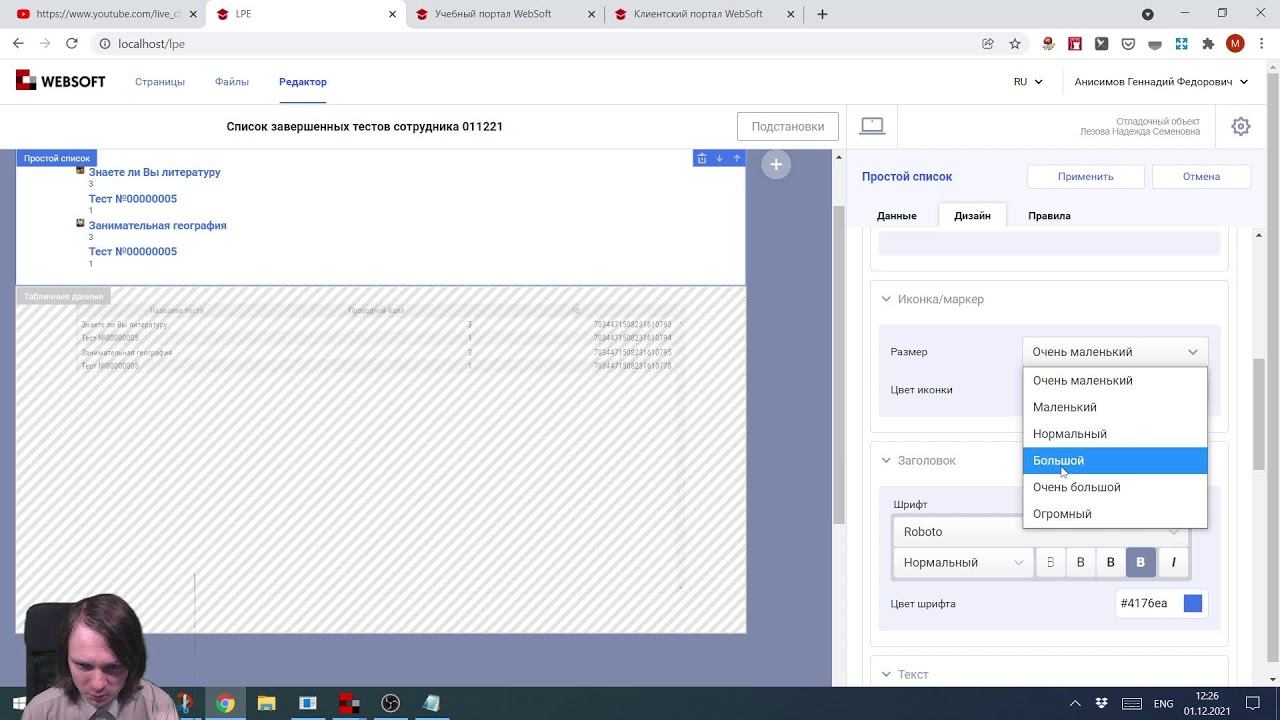Switch to the Учебный портал WebSoft tab
This screenshot has width=1280, height=720.
click(499, 14)
